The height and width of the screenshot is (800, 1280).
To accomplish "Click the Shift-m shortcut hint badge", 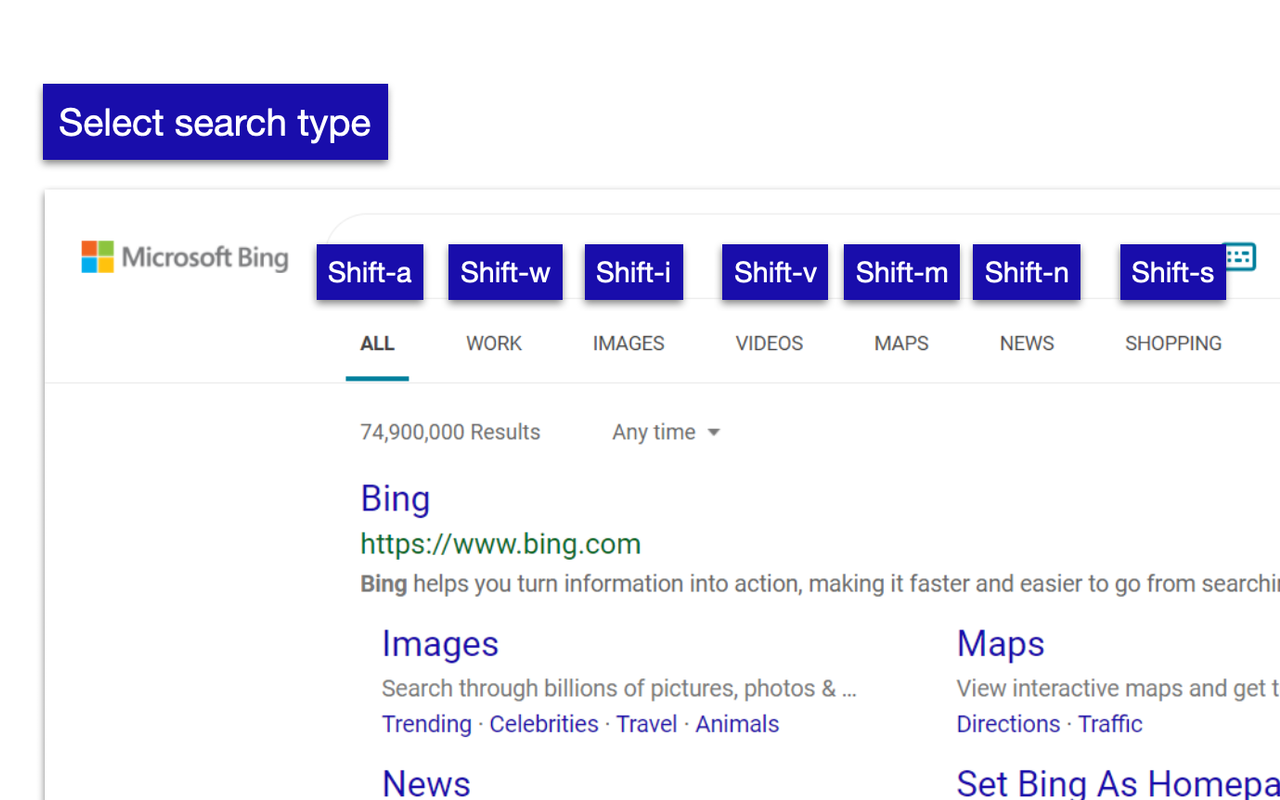I will coord(902,272).
